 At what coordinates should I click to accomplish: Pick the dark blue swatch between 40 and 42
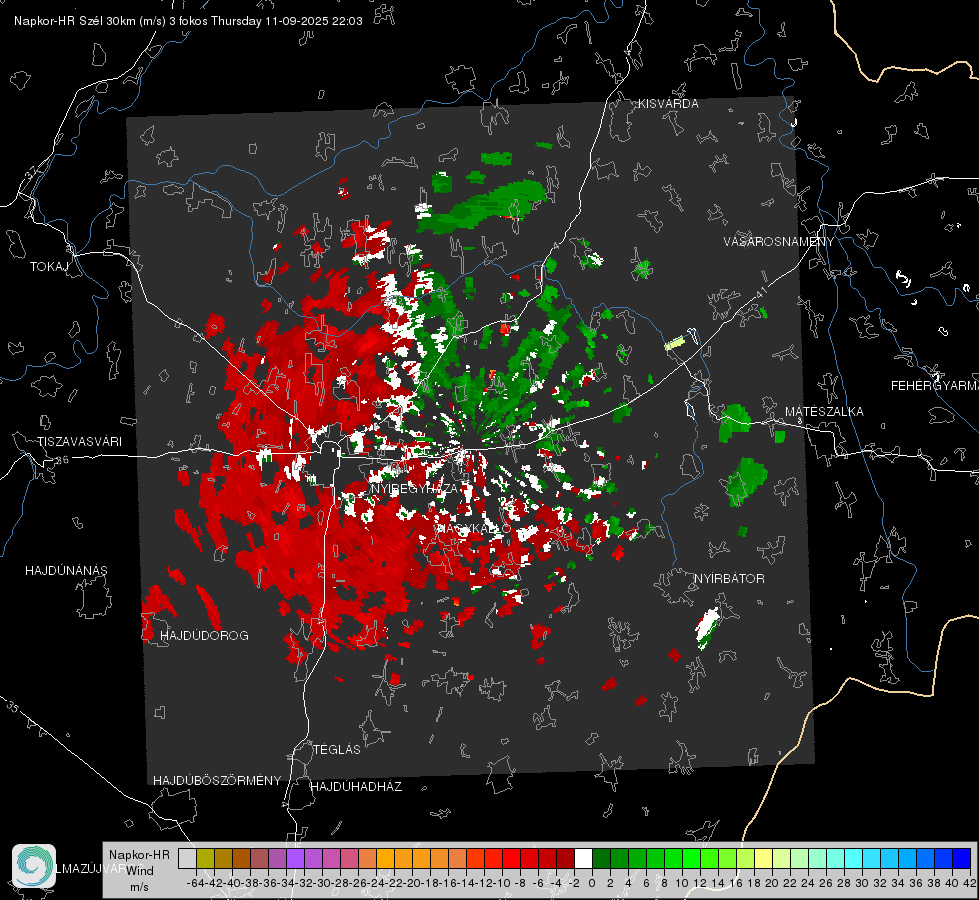(962, 859)
